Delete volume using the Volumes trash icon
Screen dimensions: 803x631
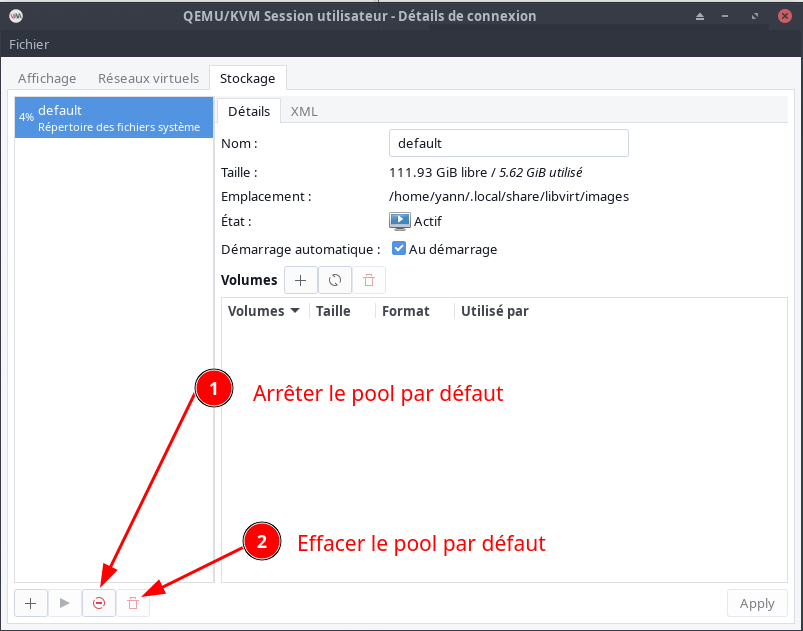368,281
